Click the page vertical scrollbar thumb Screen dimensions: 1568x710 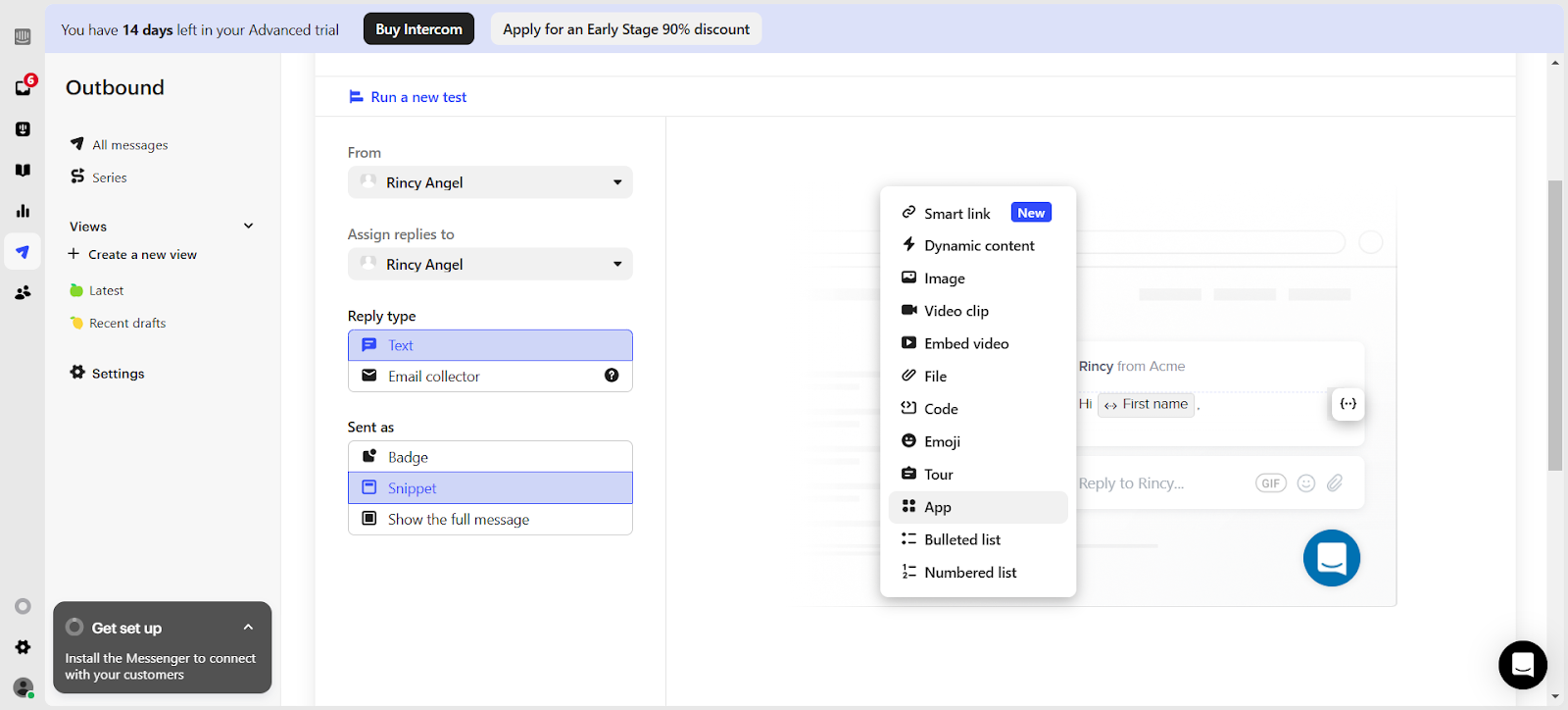point(1554,324)
